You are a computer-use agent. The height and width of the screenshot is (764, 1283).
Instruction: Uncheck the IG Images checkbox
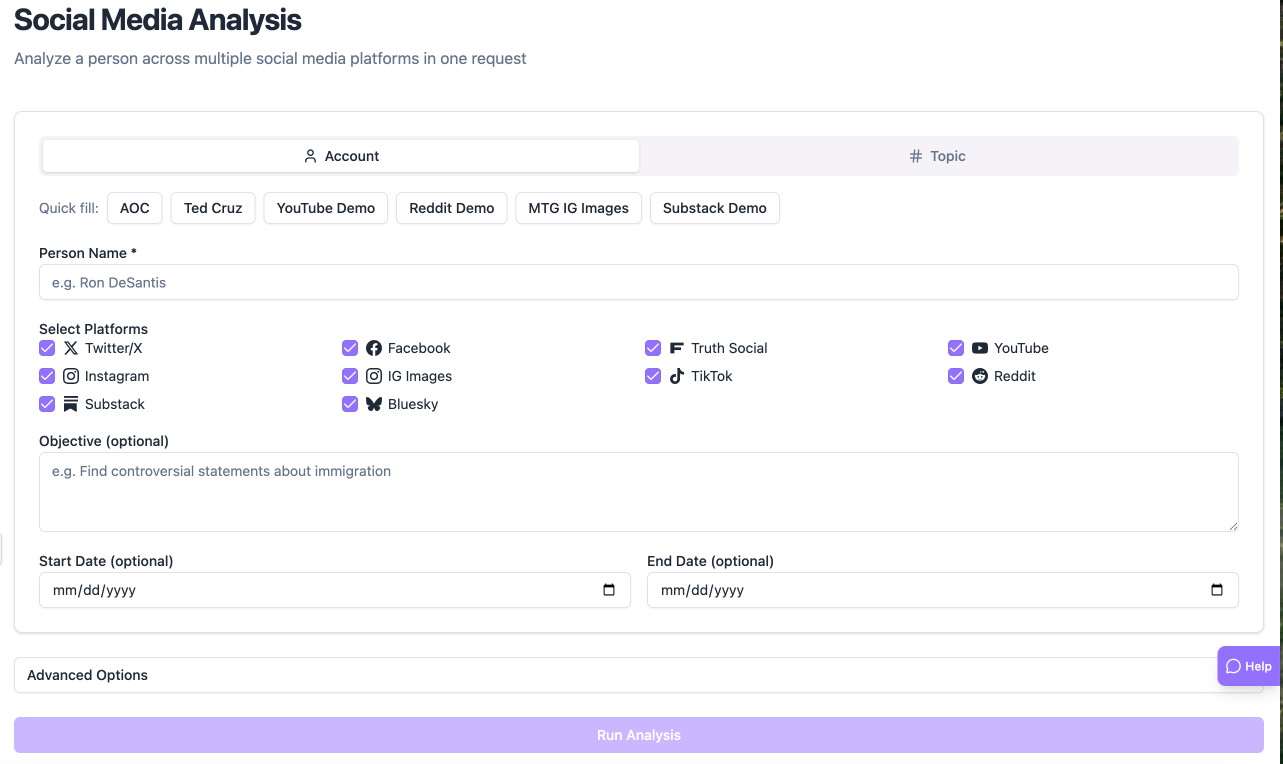coord(350,376)
